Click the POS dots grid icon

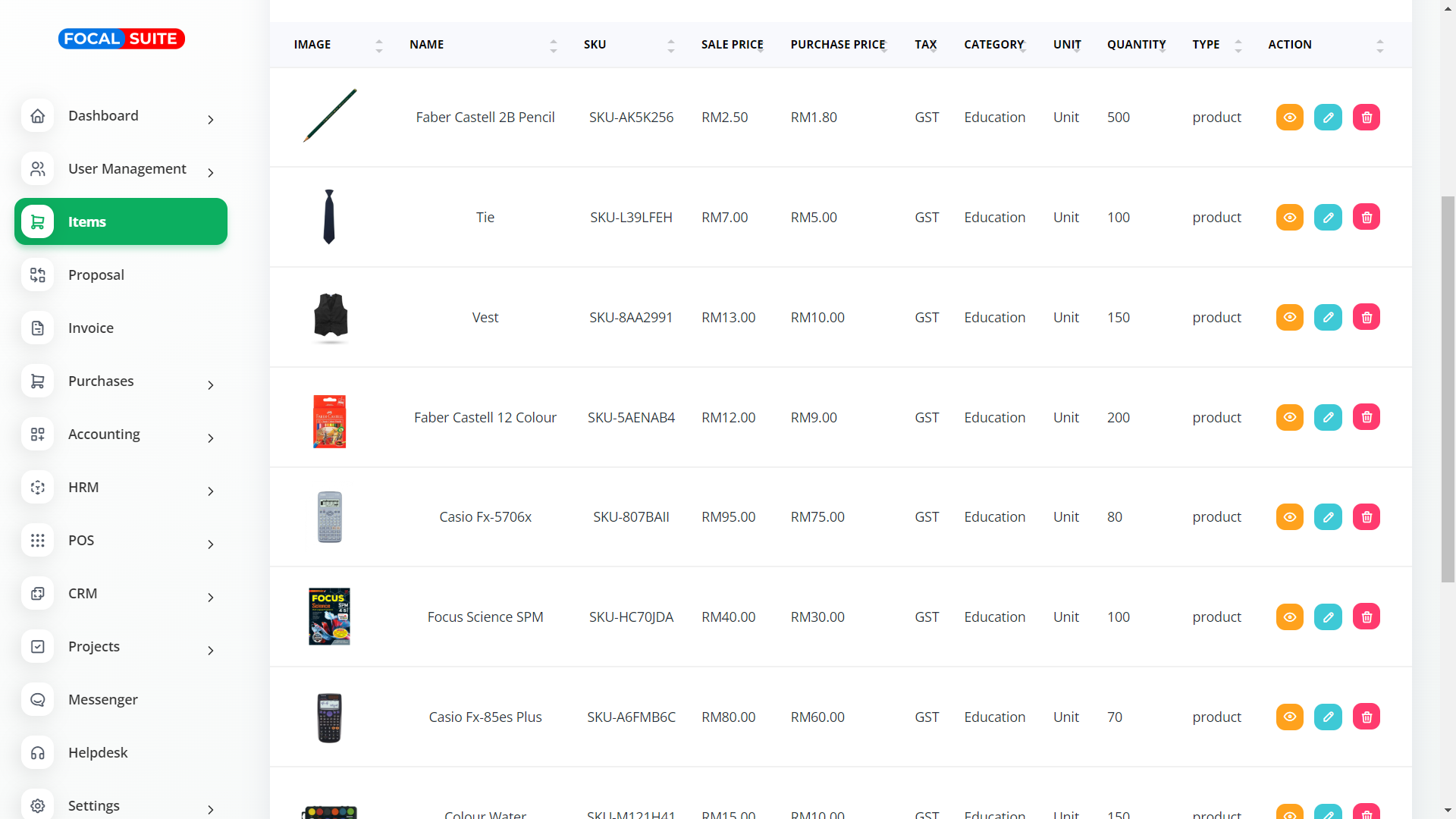tap(37, 541)
